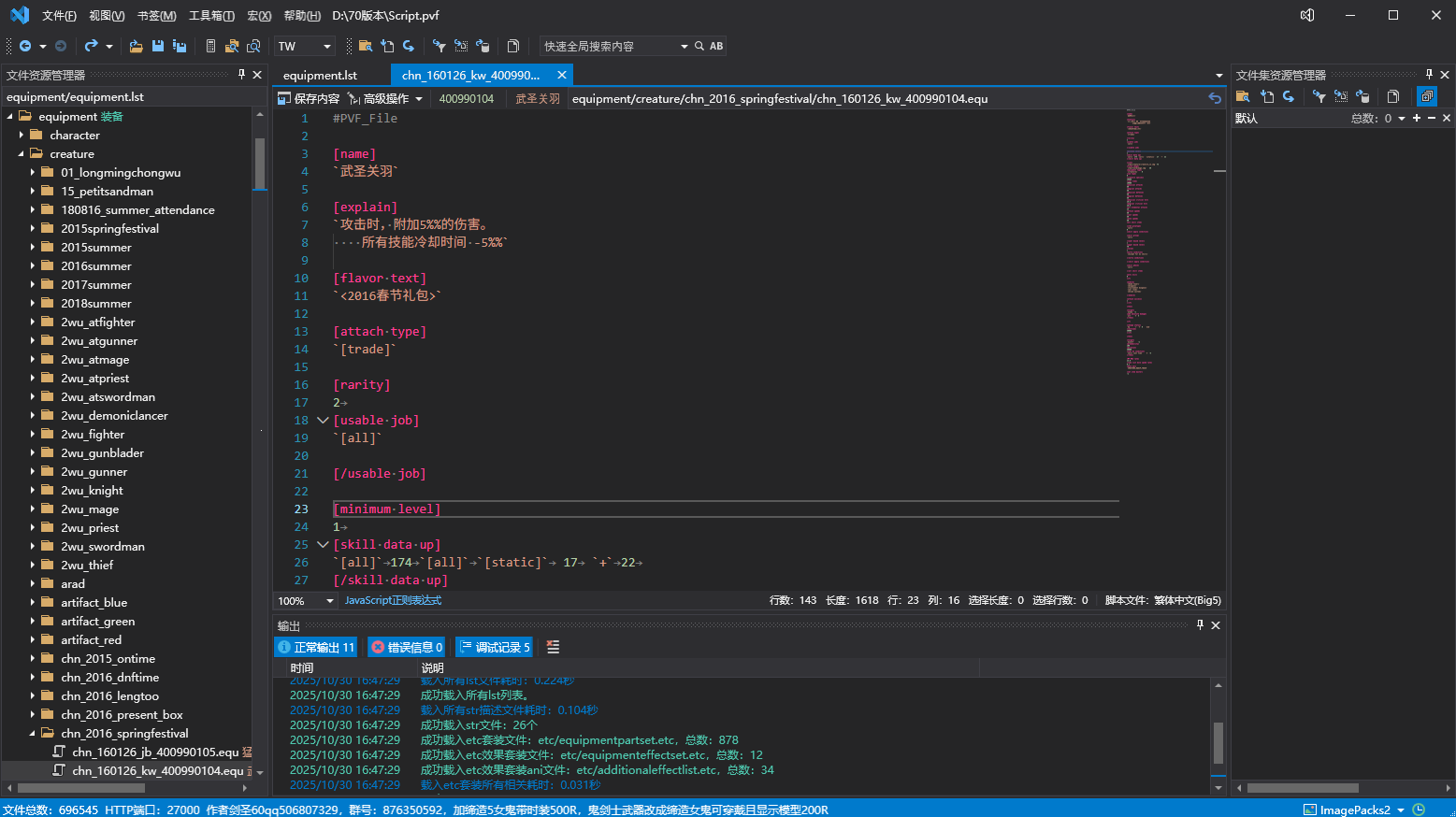This screenshot has width=1456, height=817.
Task: Click the calculator icon in main toolbar
Action: (x=210, y=46)
